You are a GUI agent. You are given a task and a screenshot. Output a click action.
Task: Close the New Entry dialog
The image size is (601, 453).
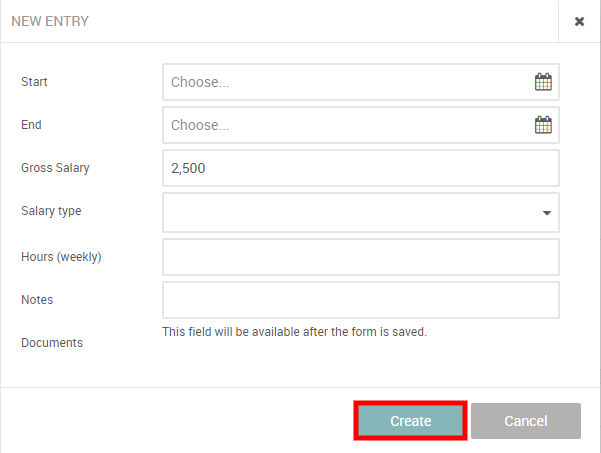click(x=579, y=22)
